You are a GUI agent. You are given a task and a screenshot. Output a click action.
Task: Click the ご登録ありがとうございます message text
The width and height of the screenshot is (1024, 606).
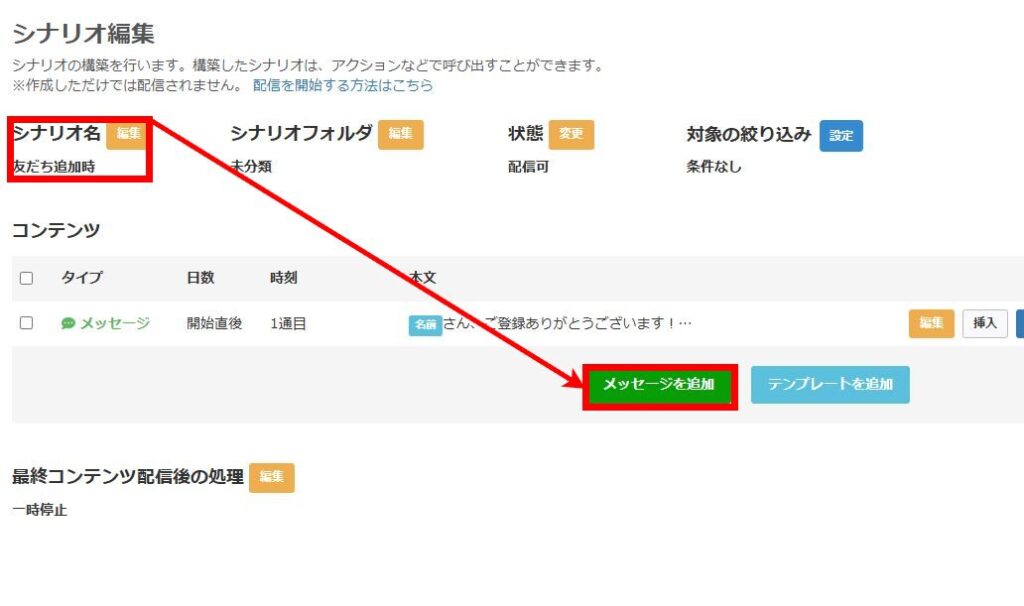click(570, 323)
